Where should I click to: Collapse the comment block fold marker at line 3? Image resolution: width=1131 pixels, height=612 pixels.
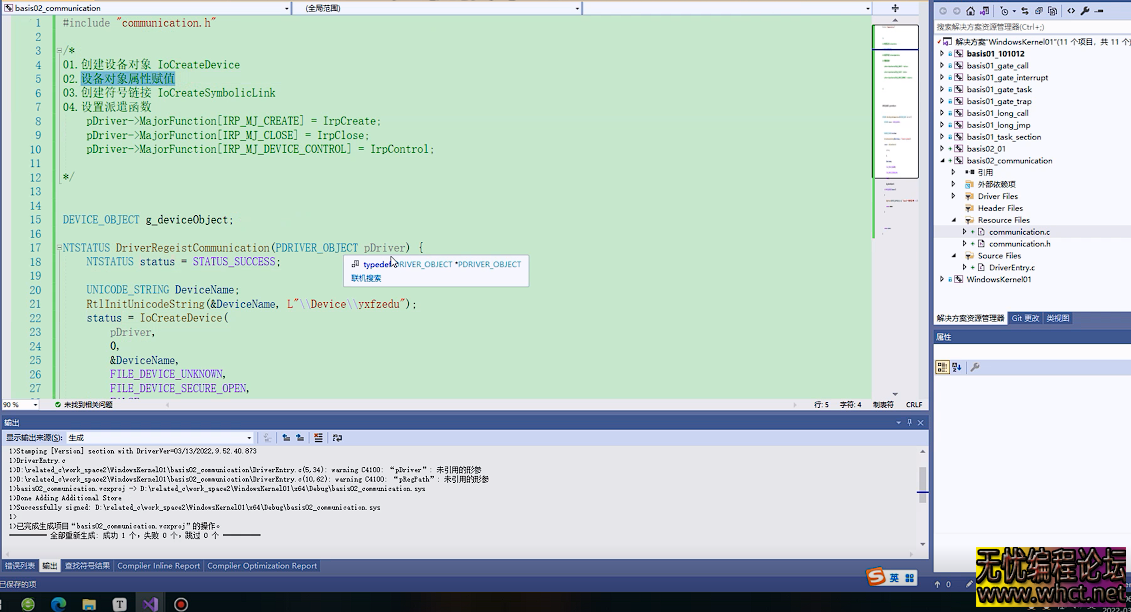click(x=59, y=51)
